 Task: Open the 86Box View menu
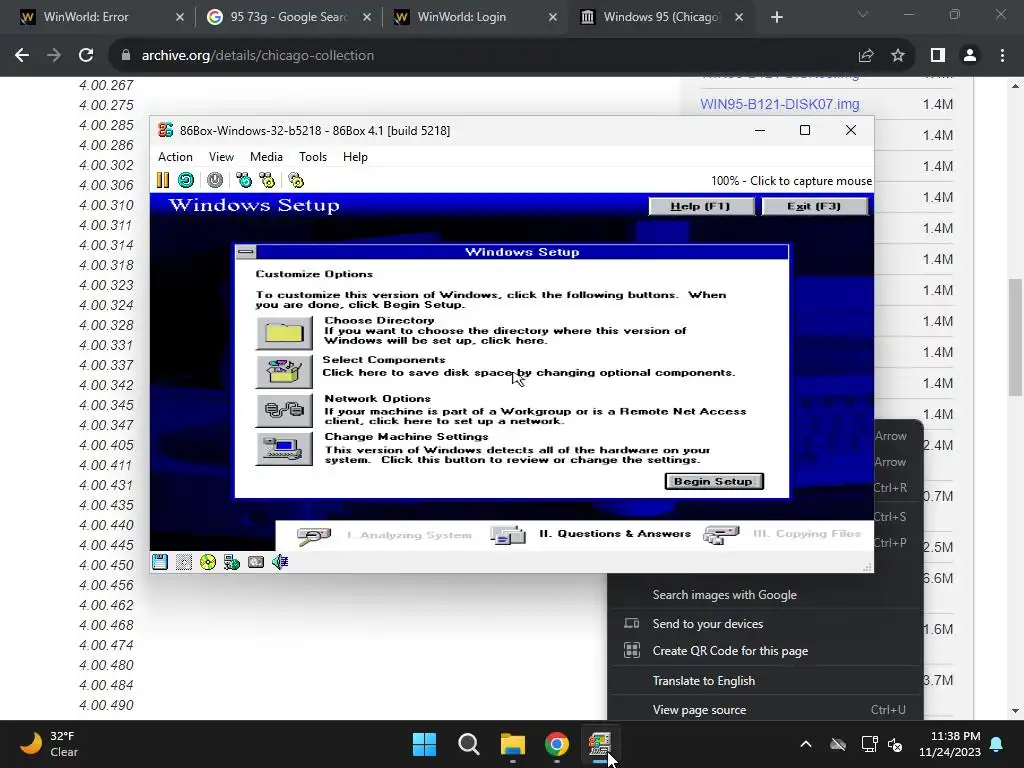tap(221, 157)
